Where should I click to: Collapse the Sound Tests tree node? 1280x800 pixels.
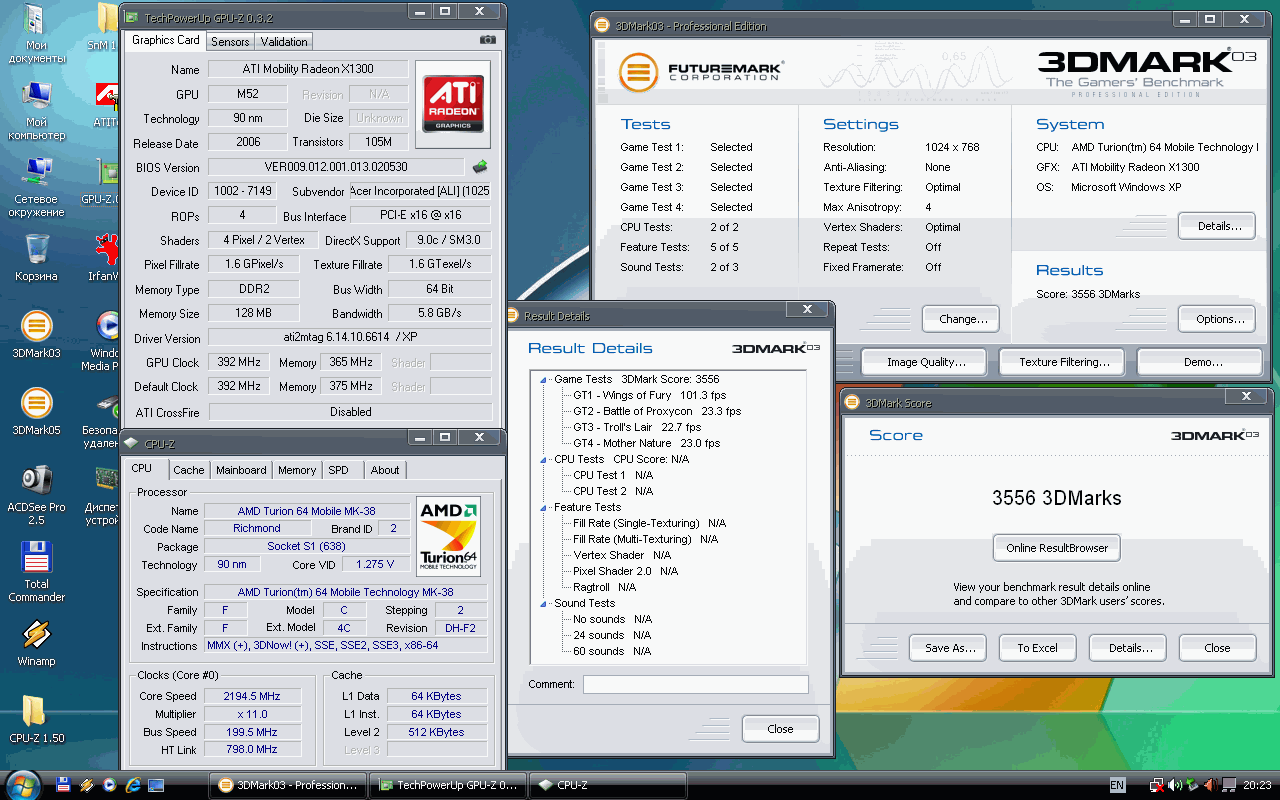544,604
